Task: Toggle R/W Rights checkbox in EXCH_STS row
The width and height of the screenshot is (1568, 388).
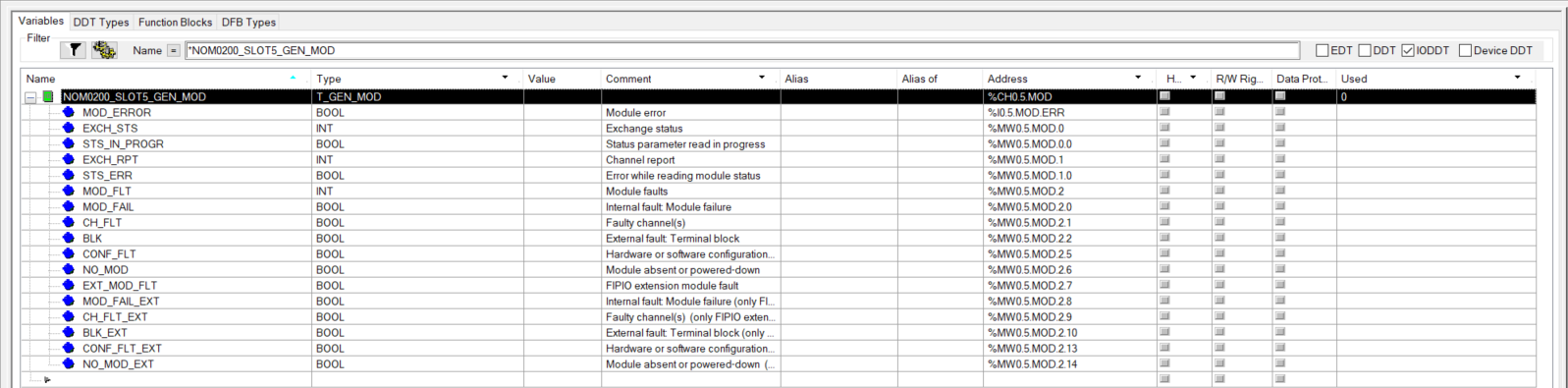Action: coord(1219,128)
